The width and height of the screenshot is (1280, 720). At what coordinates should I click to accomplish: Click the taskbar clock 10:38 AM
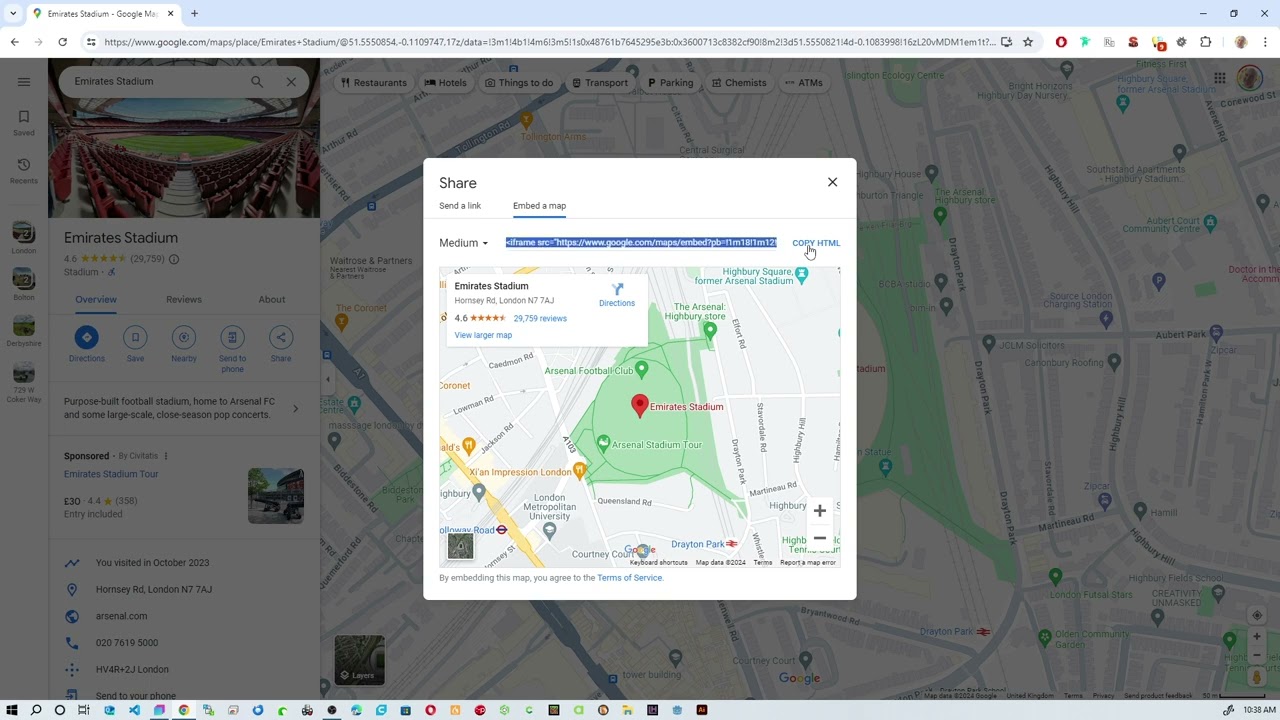coord(1259,710)
